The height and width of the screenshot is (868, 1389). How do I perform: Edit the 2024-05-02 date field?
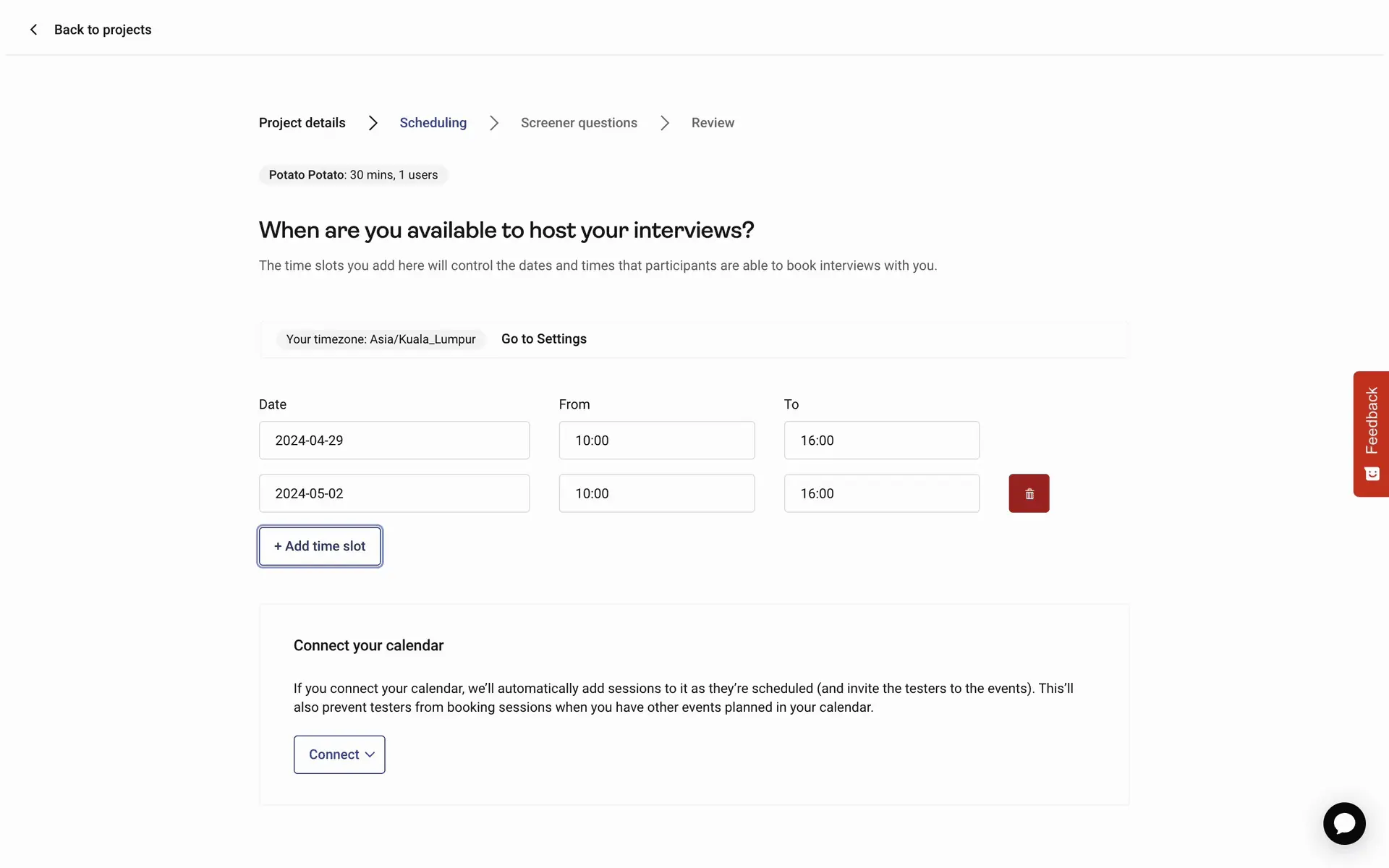394,493
